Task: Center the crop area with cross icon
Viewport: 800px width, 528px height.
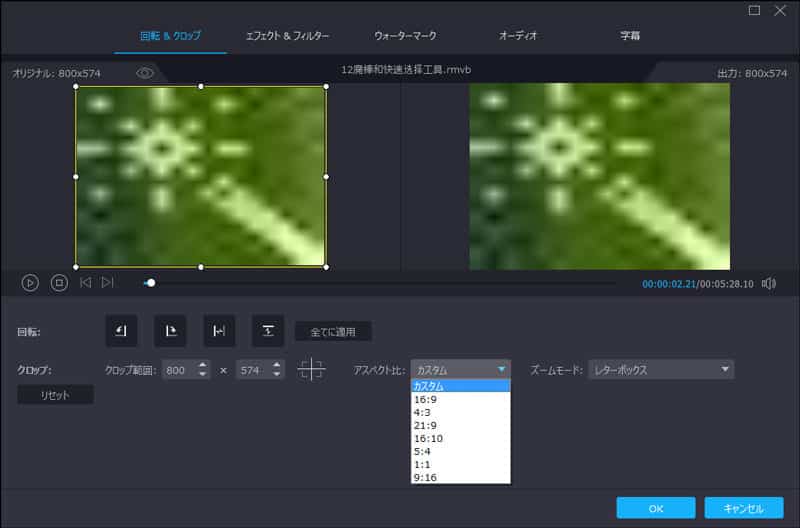Action: pos(311,369)
